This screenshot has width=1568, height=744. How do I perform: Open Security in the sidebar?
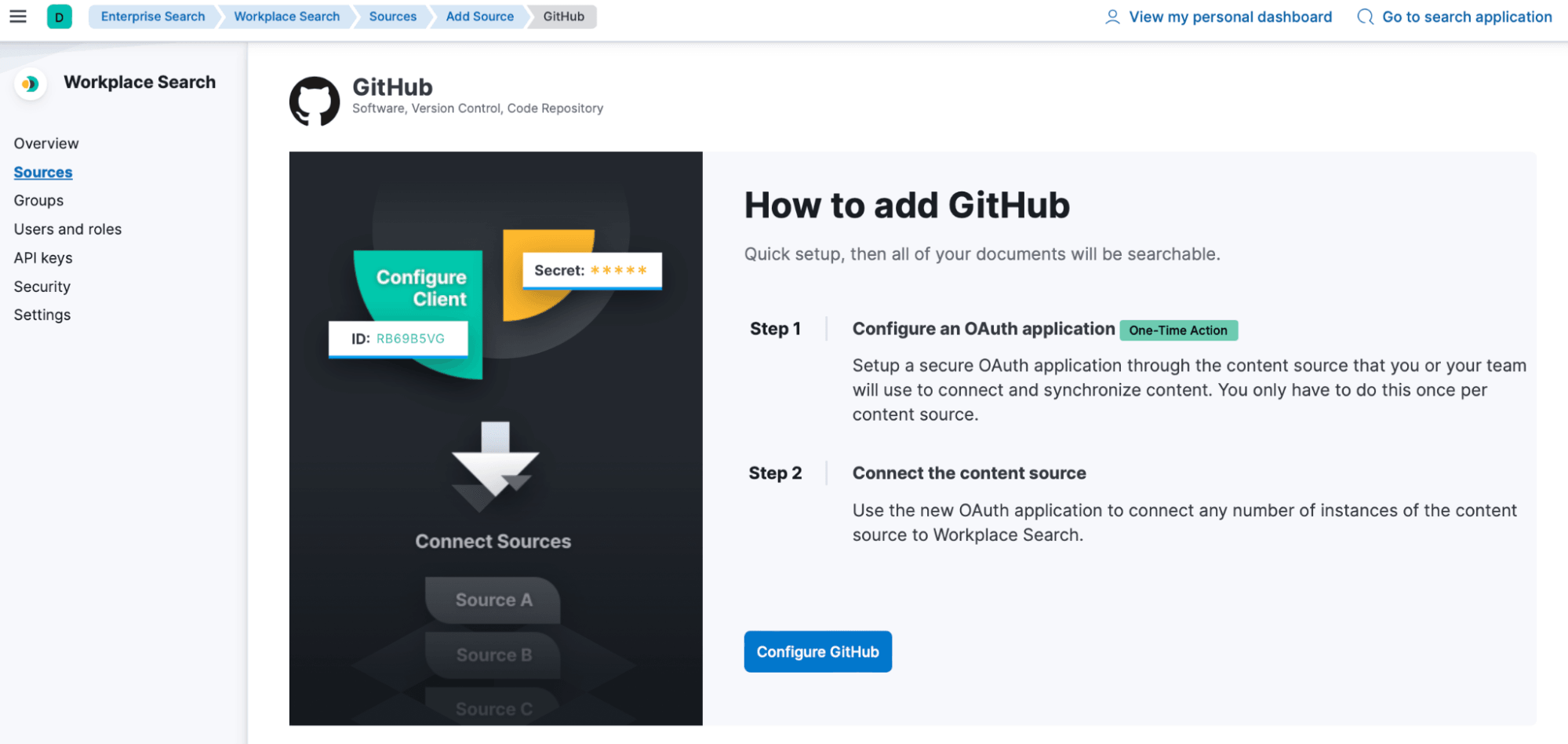pos(42,286)
